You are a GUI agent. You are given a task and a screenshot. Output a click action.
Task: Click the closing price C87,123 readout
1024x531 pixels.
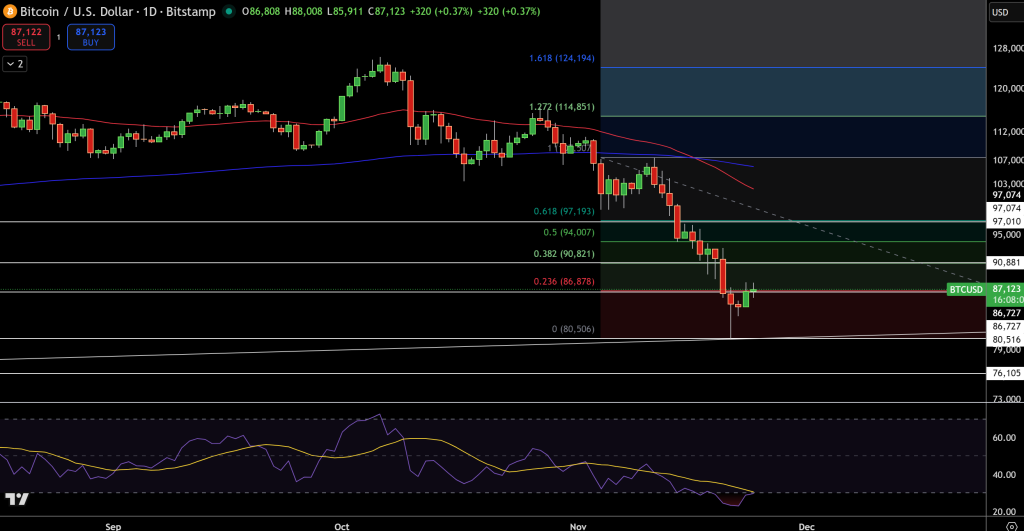click(x=386, y=11)
